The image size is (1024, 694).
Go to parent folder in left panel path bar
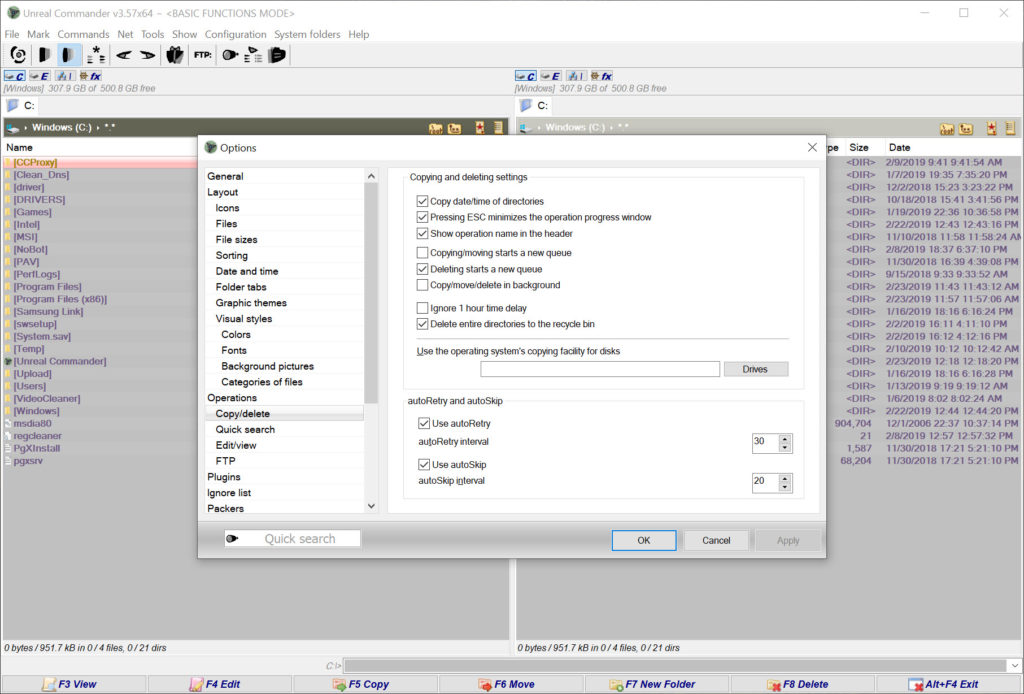coord(455,128)
